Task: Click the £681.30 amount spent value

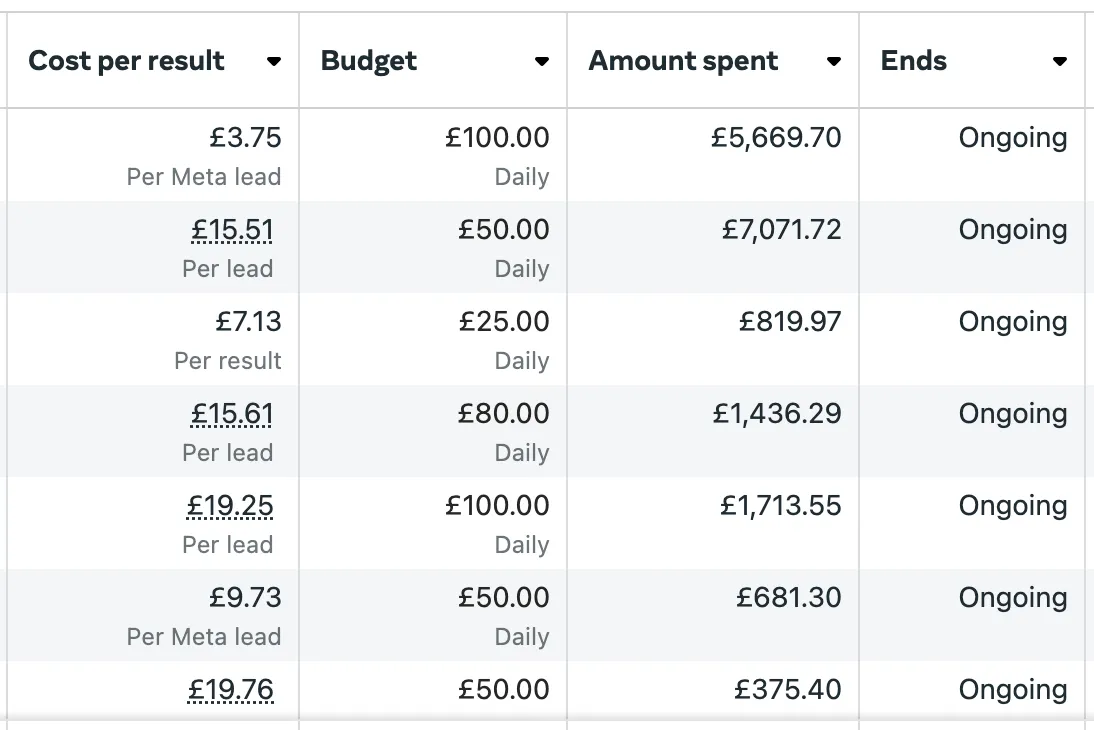Action: point(789,599)
